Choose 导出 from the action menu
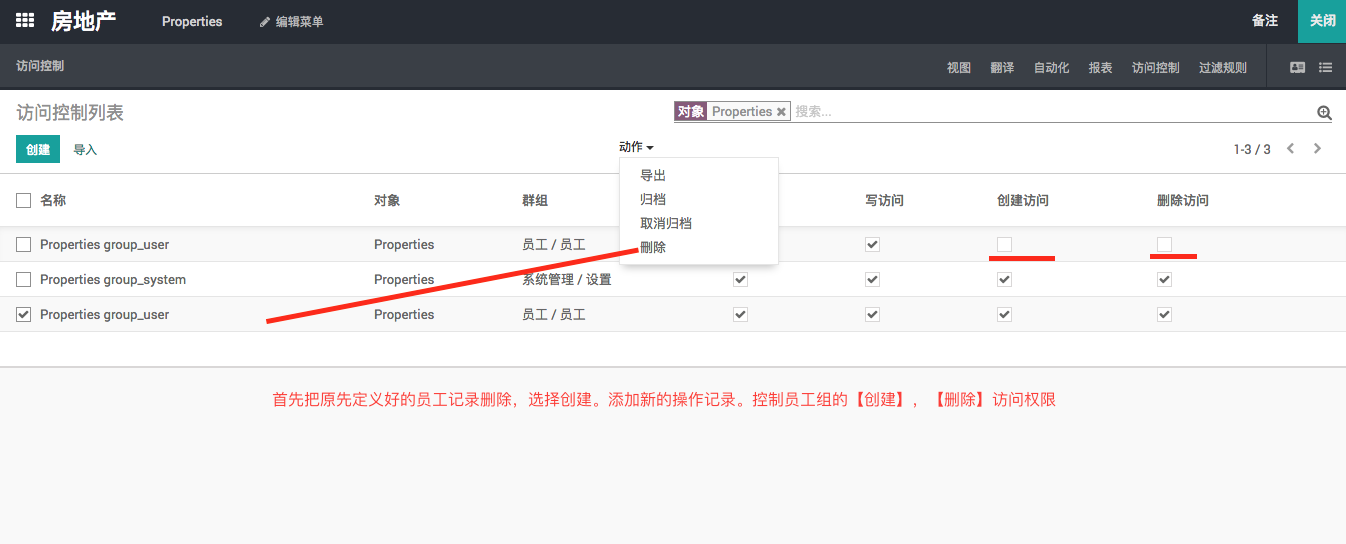Image resolution: width=1346 pixels, height=544 pixels. [x=653, y=176]
